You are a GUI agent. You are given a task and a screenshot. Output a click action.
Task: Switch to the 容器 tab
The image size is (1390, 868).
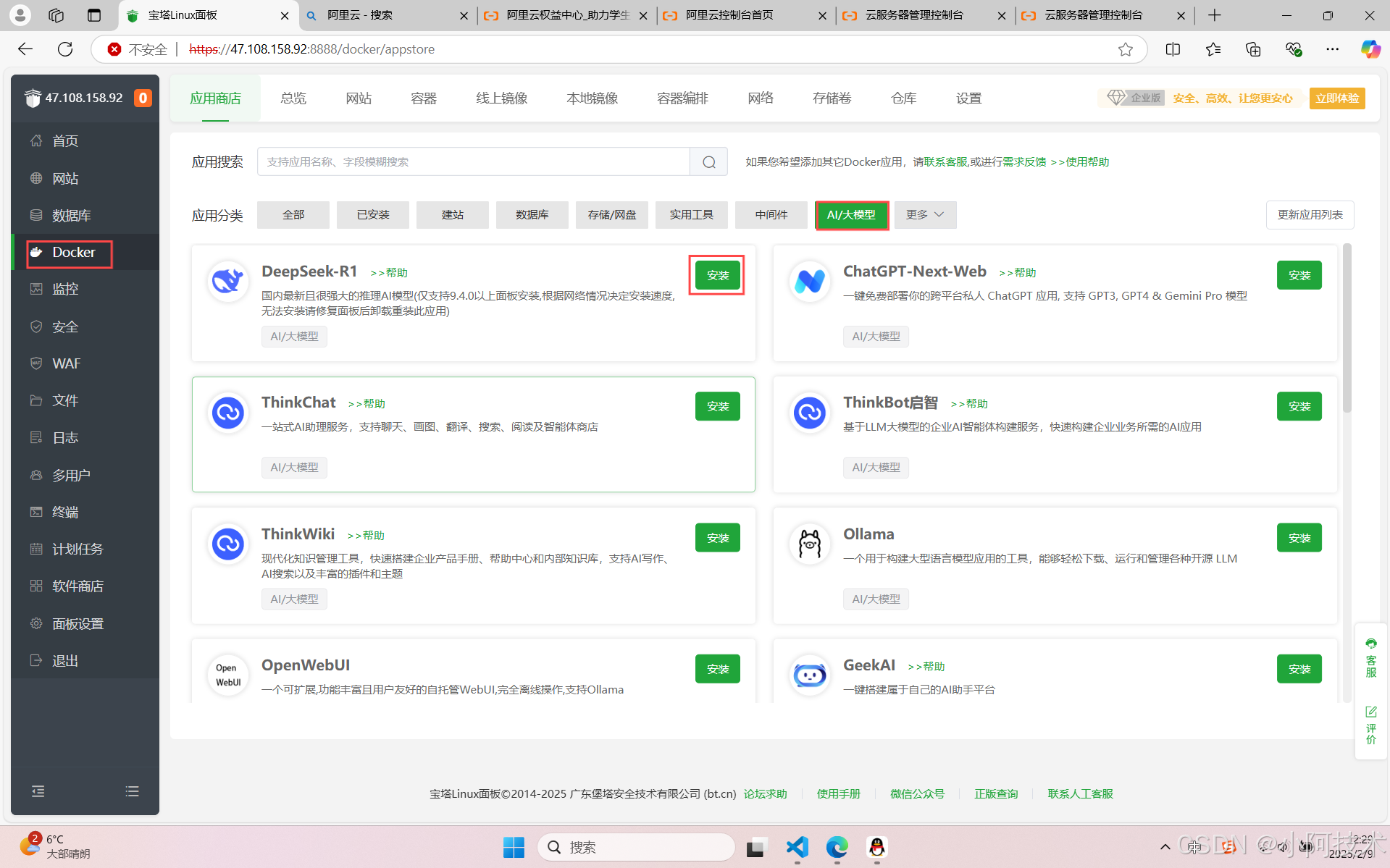[x=424, y=98]
